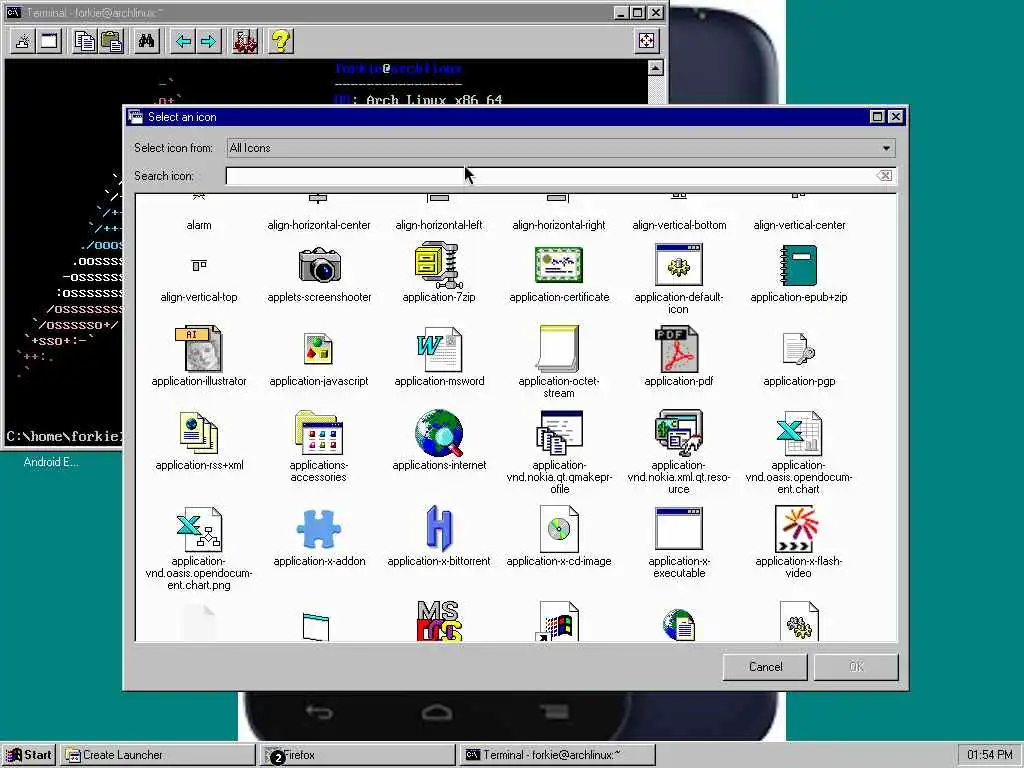Choose the application-epub+zip notebook icon
Image resolution: width=1024 pixels, height=768 pixels.
point(799,264)
